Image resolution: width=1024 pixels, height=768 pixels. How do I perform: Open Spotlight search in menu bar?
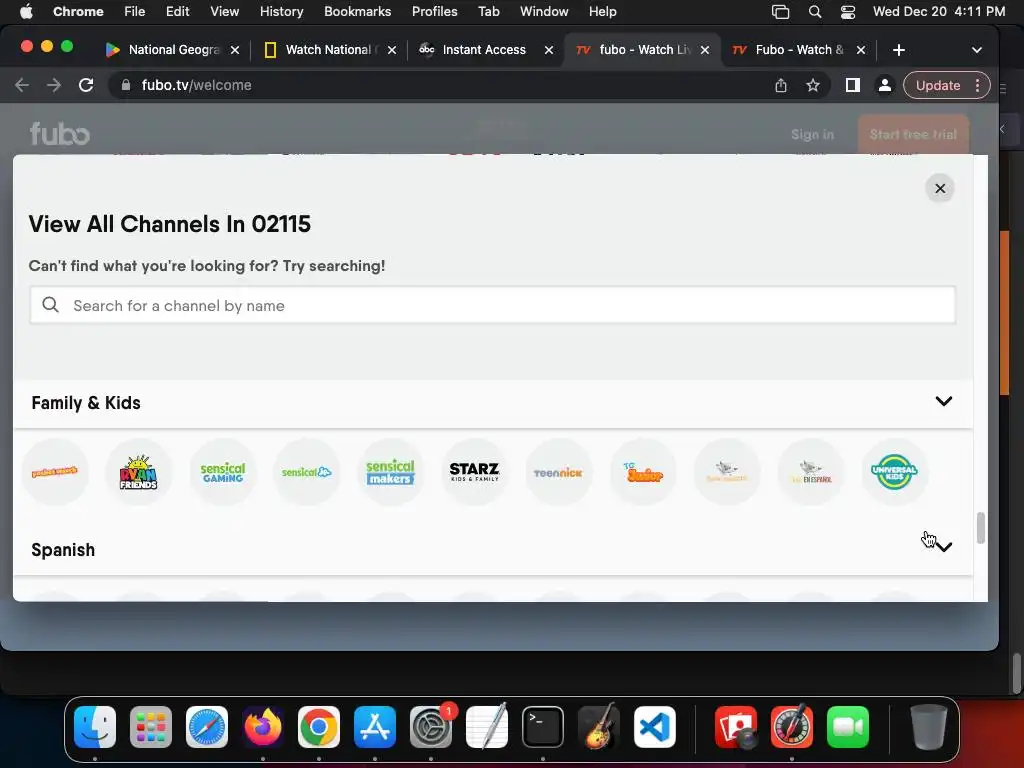pos(814,11)
